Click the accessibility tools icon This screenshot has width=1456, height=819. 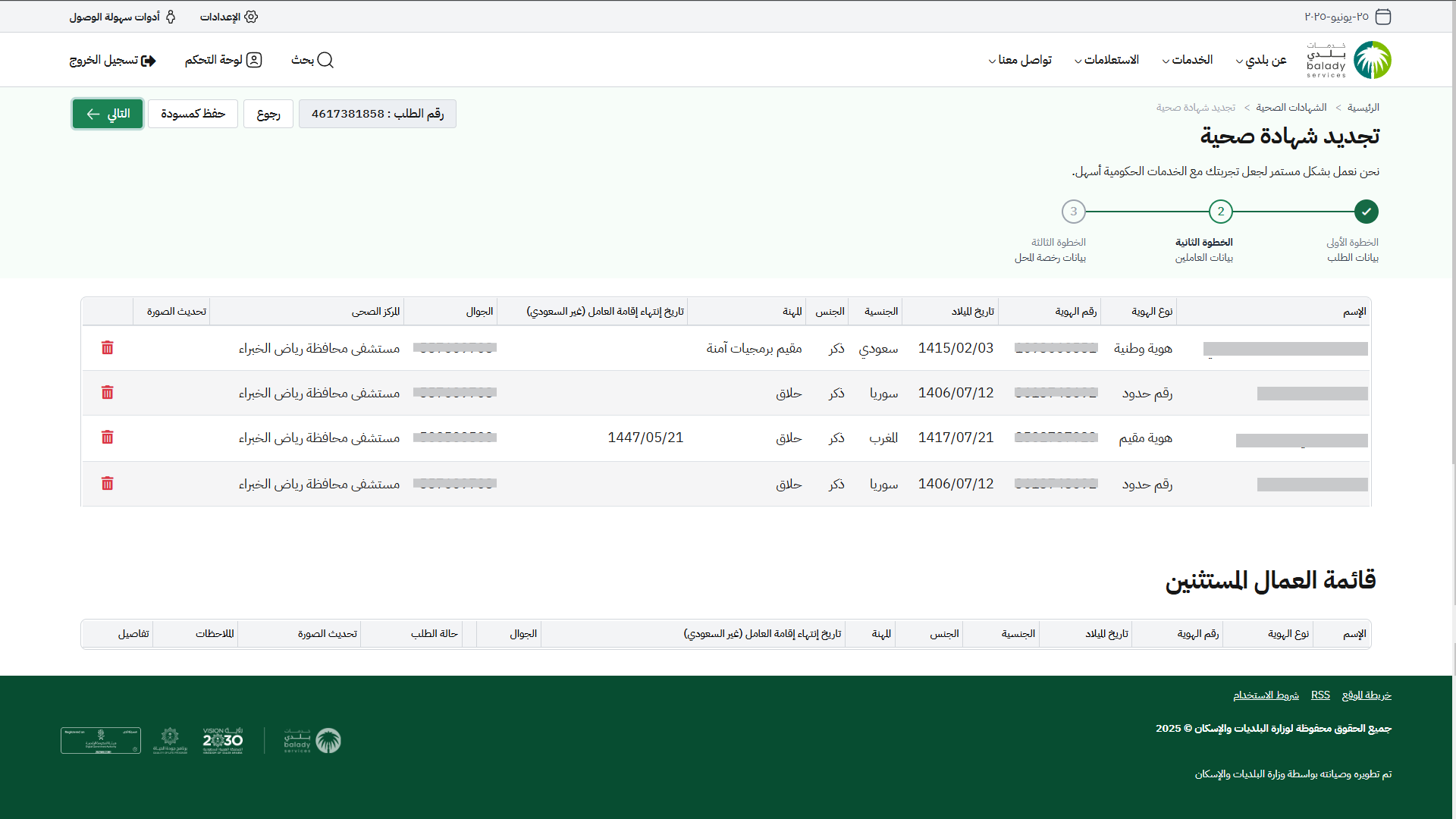[x=171, y=17]
